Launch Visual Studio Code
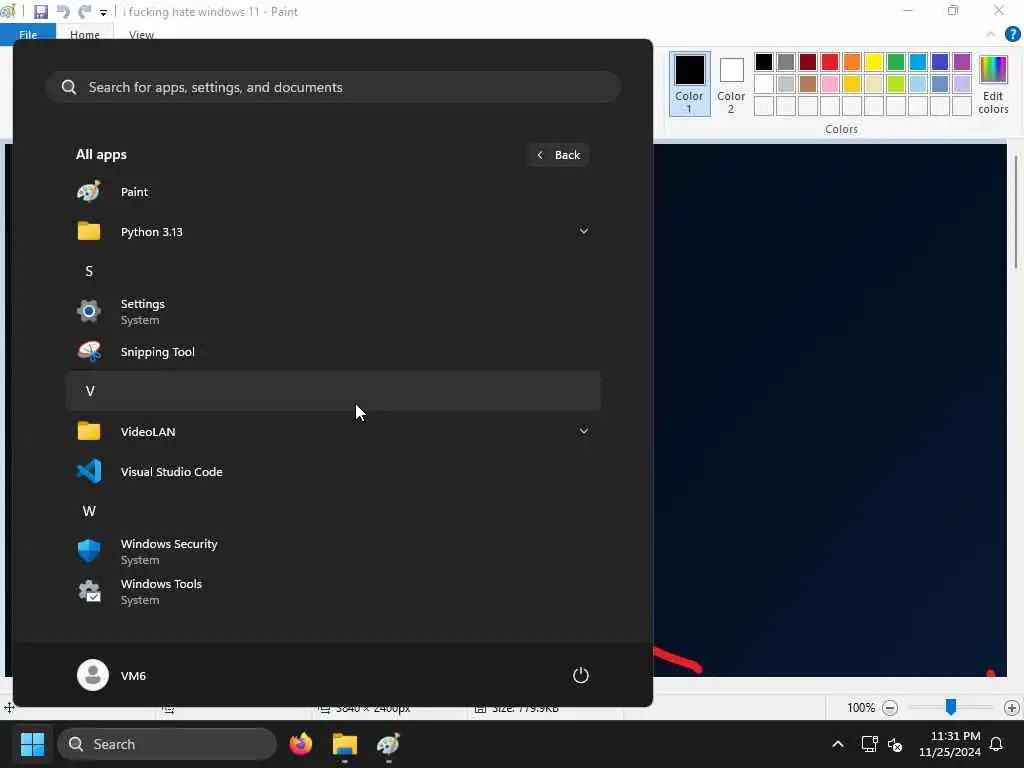Image resolution: width=1024 pixels, height=768 pixels. point(333,471)
